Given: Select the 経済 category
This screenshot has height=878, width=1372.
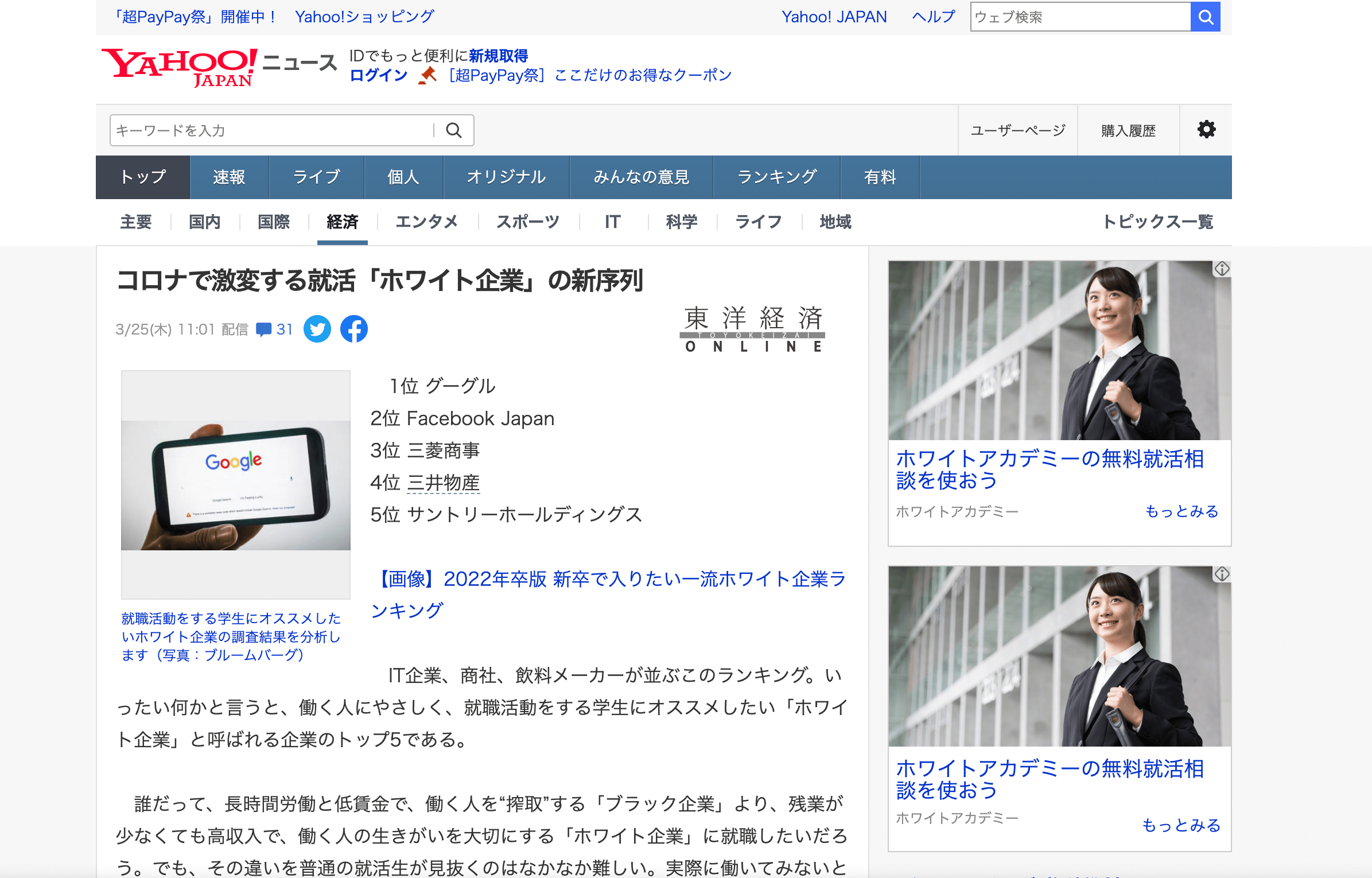Looking at the screenshot, I should pyautogui.click(x=343, y=222).
